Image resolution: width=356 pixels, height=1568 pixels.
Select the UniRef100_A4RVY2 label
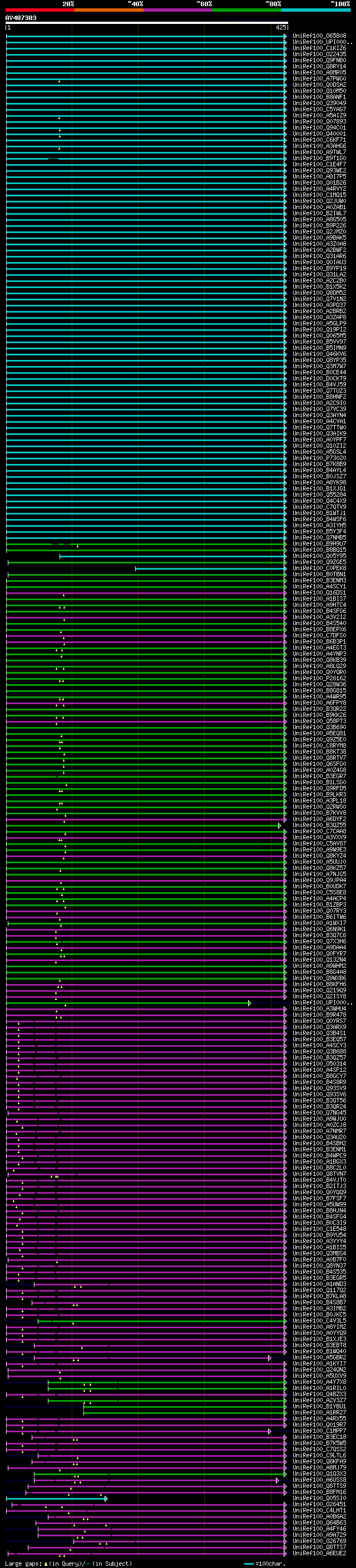319,189
